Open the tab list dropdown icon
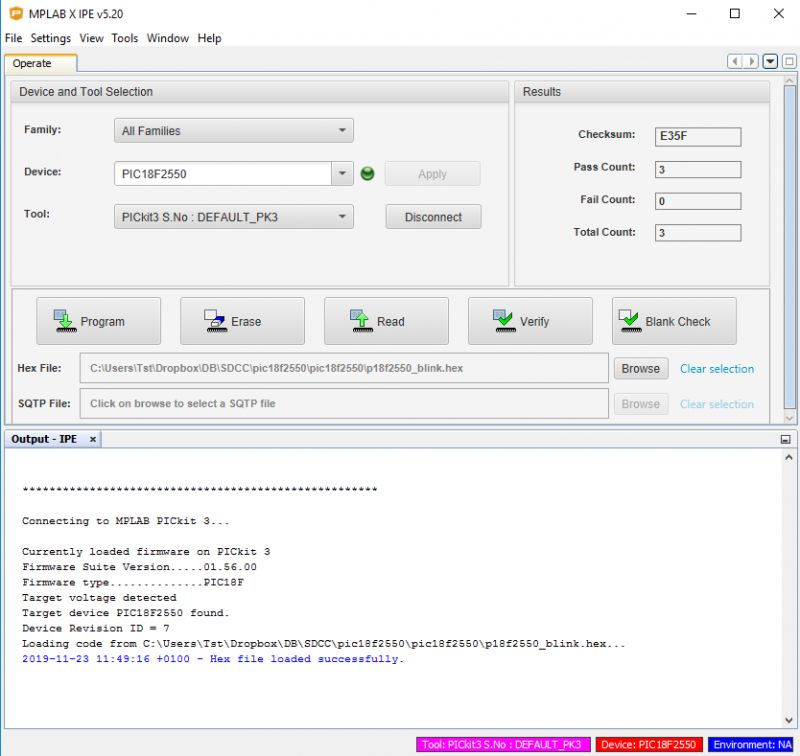 pyautogui.click(x=770, y=62)
